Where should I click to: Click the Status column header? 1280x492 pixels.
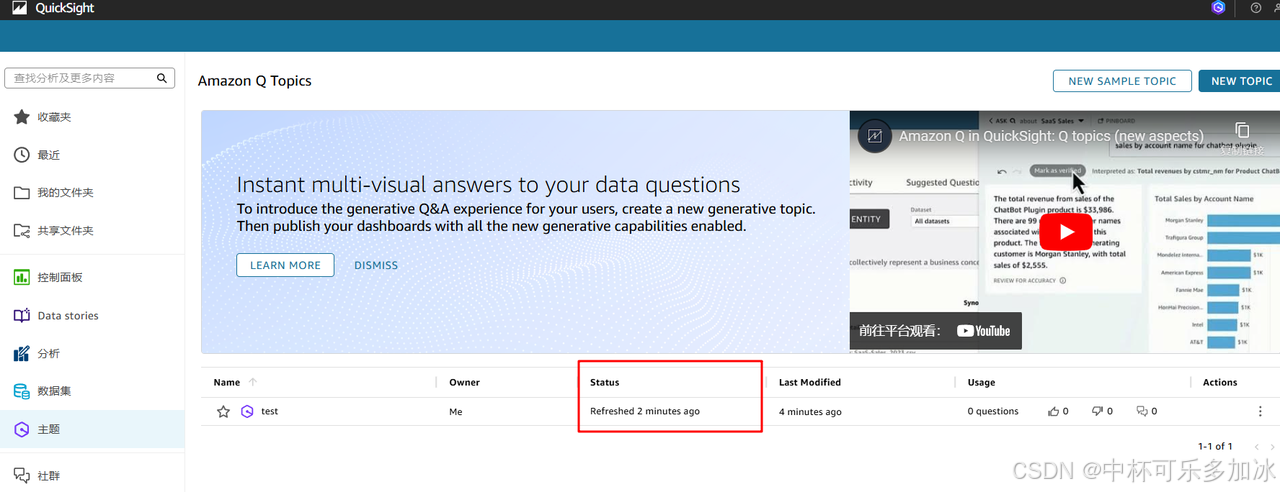(x=604, y=382)
